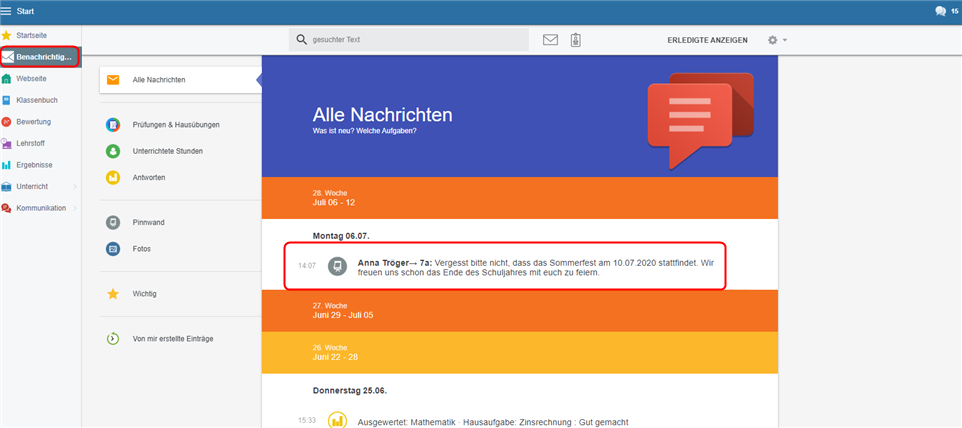Click the Lehrstoff purple icon
This screenshot has width=962, height=428.
click(7, 143)
